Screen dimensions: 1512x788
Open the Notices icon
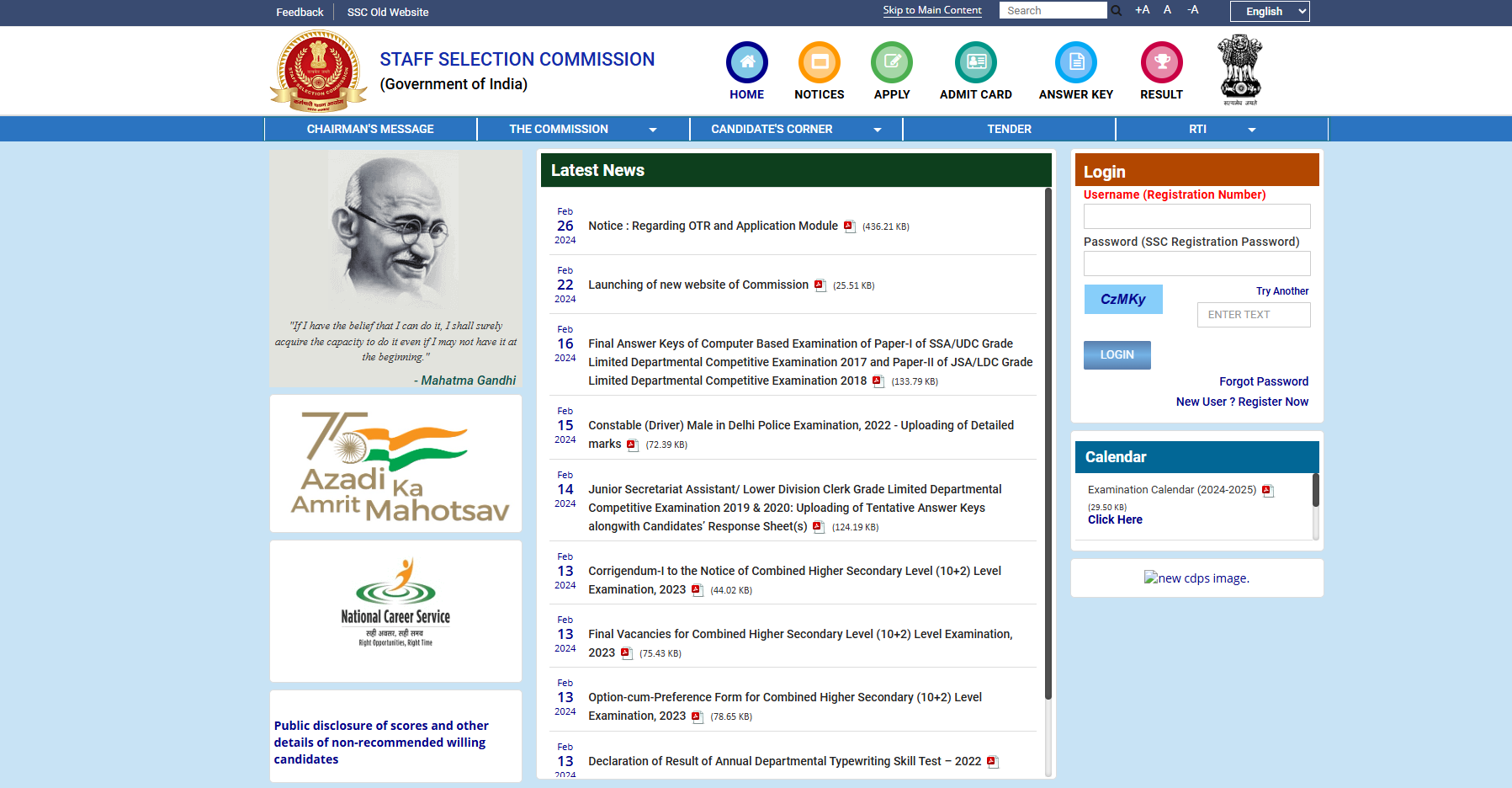(x=819, y=62)
